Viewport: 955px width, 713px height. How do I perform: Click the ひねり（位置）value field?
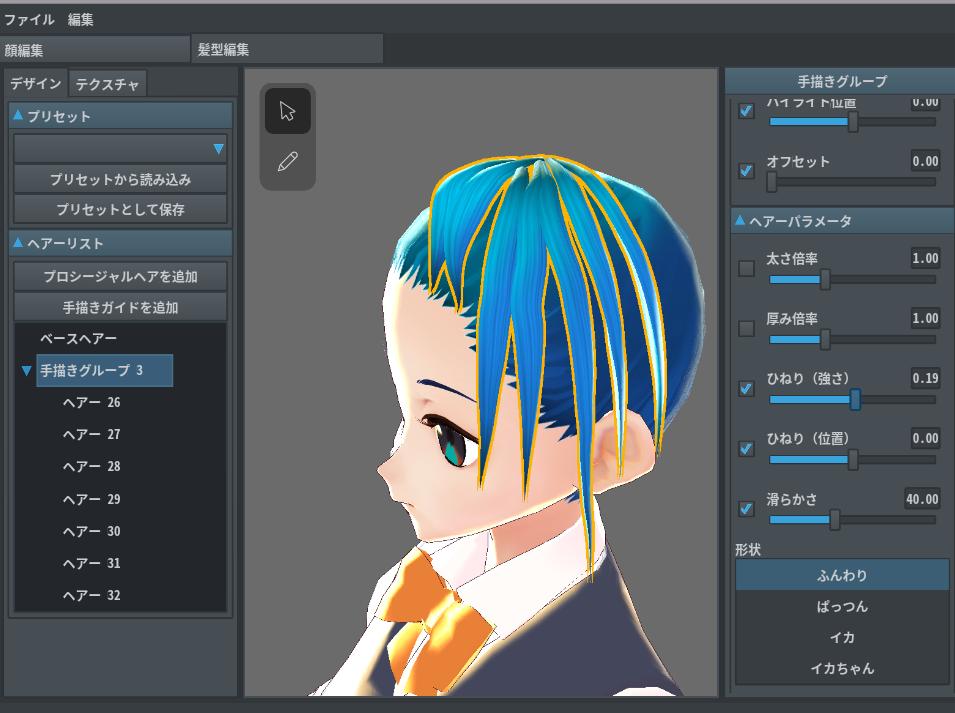click(925, 438)
